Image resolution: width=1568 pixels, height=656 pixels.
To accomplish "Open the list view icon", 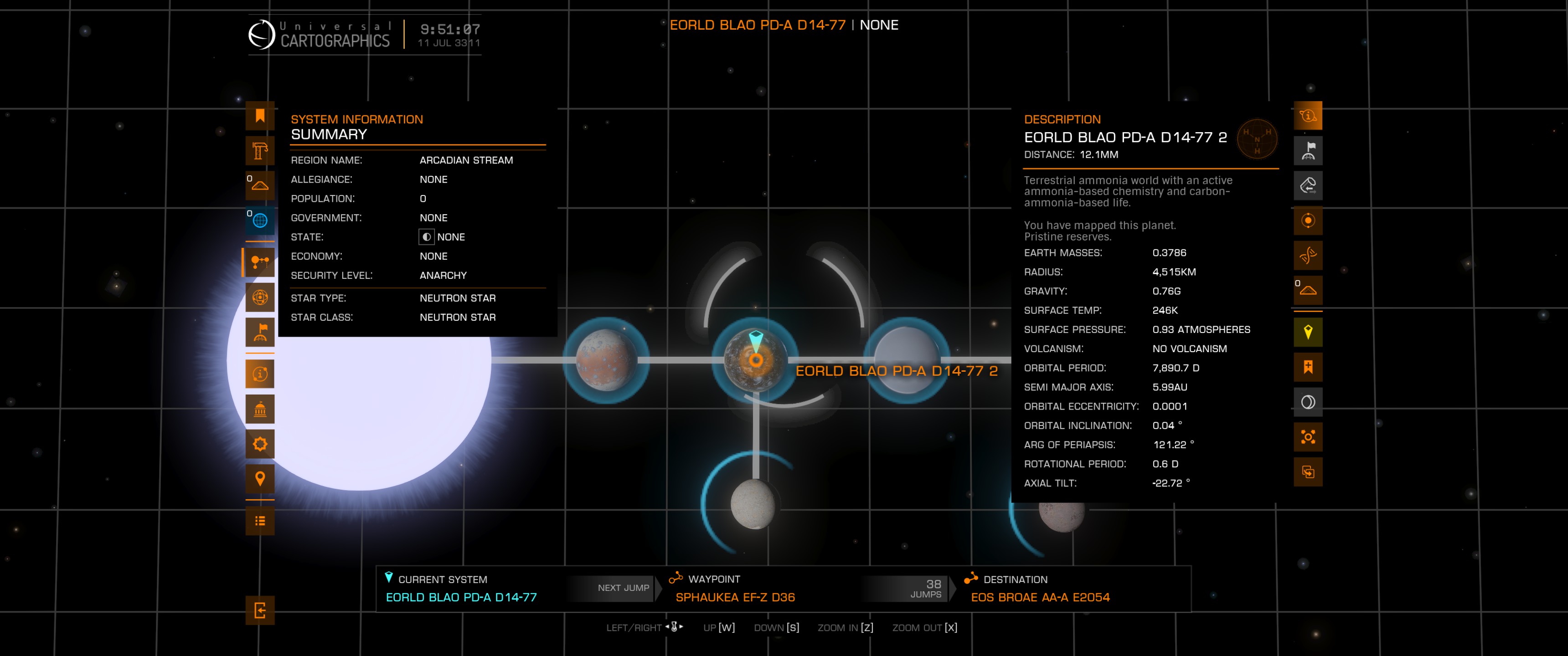I will (260, 521).
